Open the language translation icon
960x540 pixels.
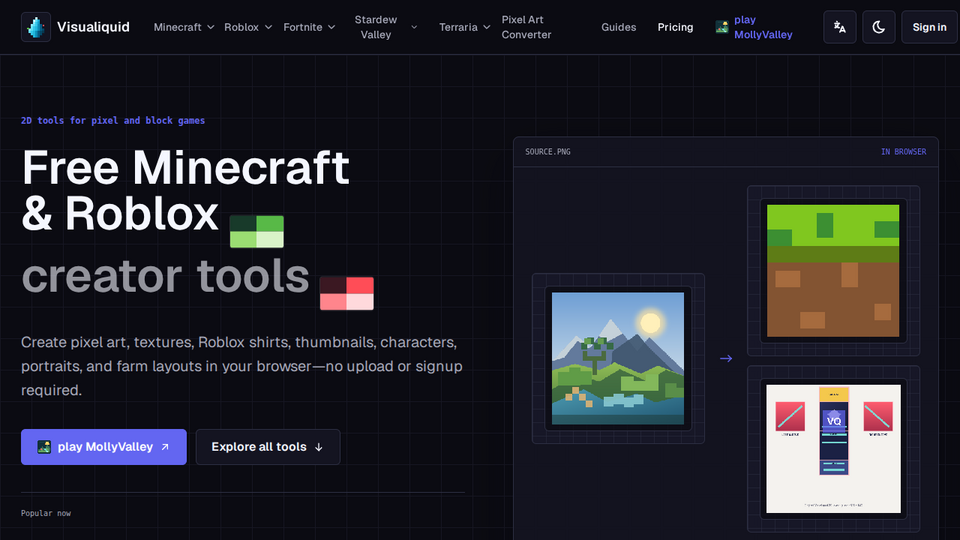[x=839, y=27]
